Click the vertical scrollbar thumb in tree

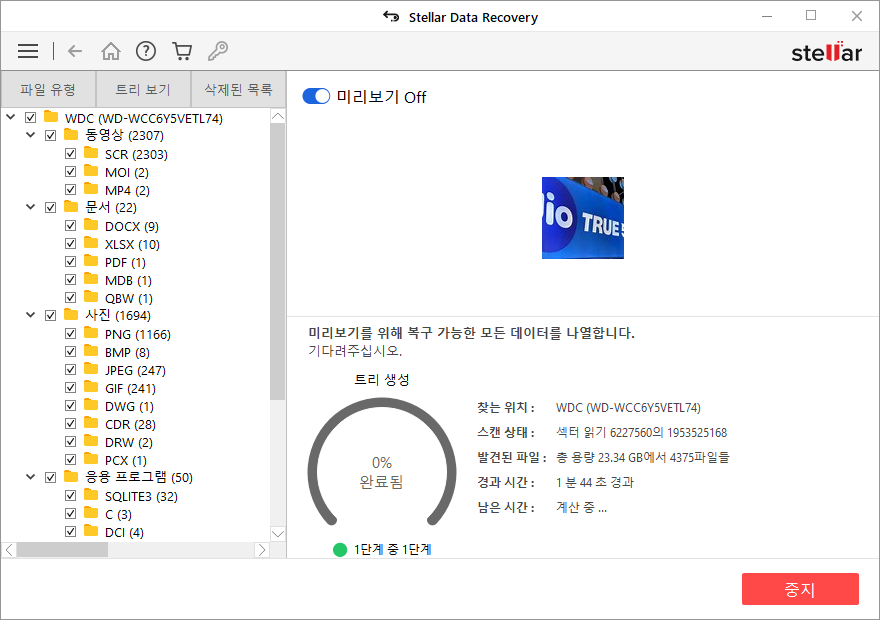278,261
